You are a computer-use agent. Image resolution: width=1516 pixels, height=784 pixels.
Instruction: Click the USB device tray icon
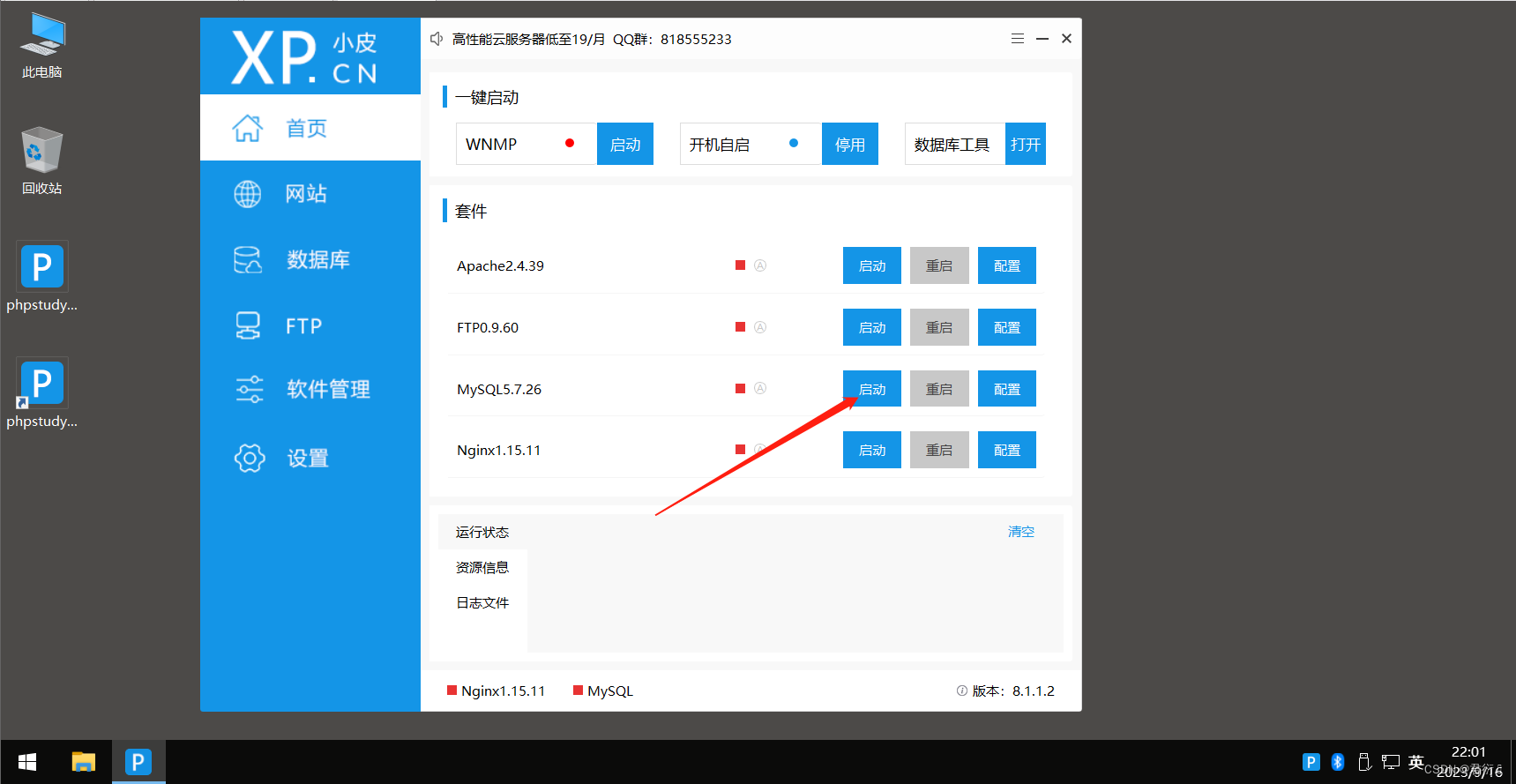(1364, 762)
